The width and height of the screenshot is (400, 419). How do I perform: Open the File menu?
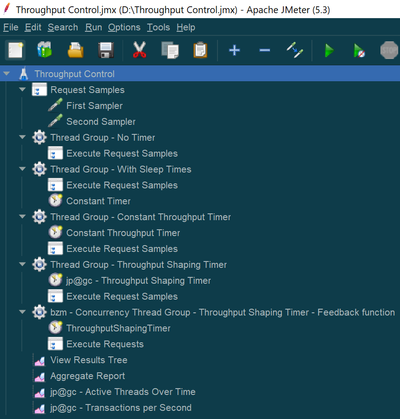pyautogui.click(x=11, y=27)
